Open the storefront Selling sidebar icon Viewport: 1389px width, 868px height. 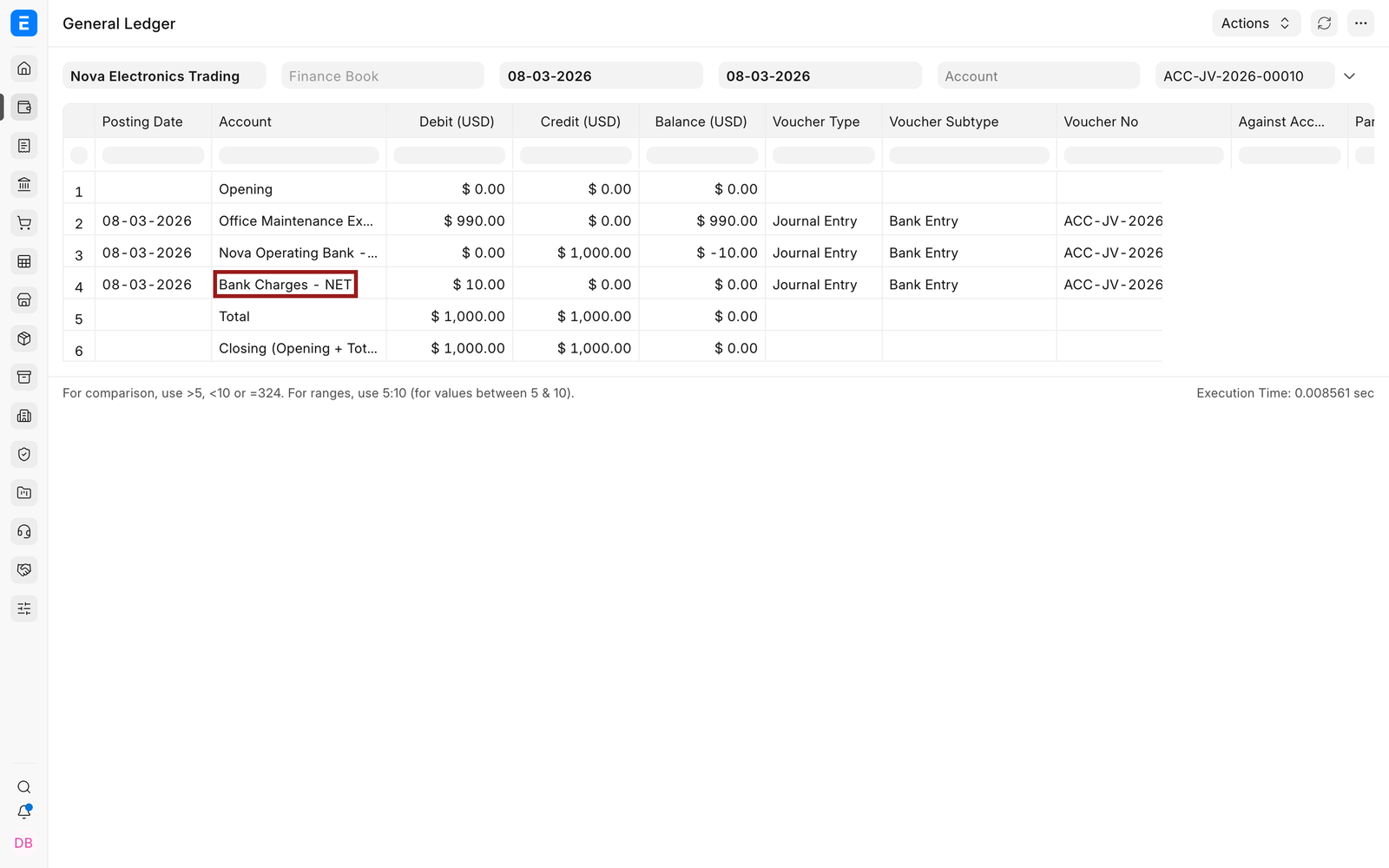[x=24, y=300]
